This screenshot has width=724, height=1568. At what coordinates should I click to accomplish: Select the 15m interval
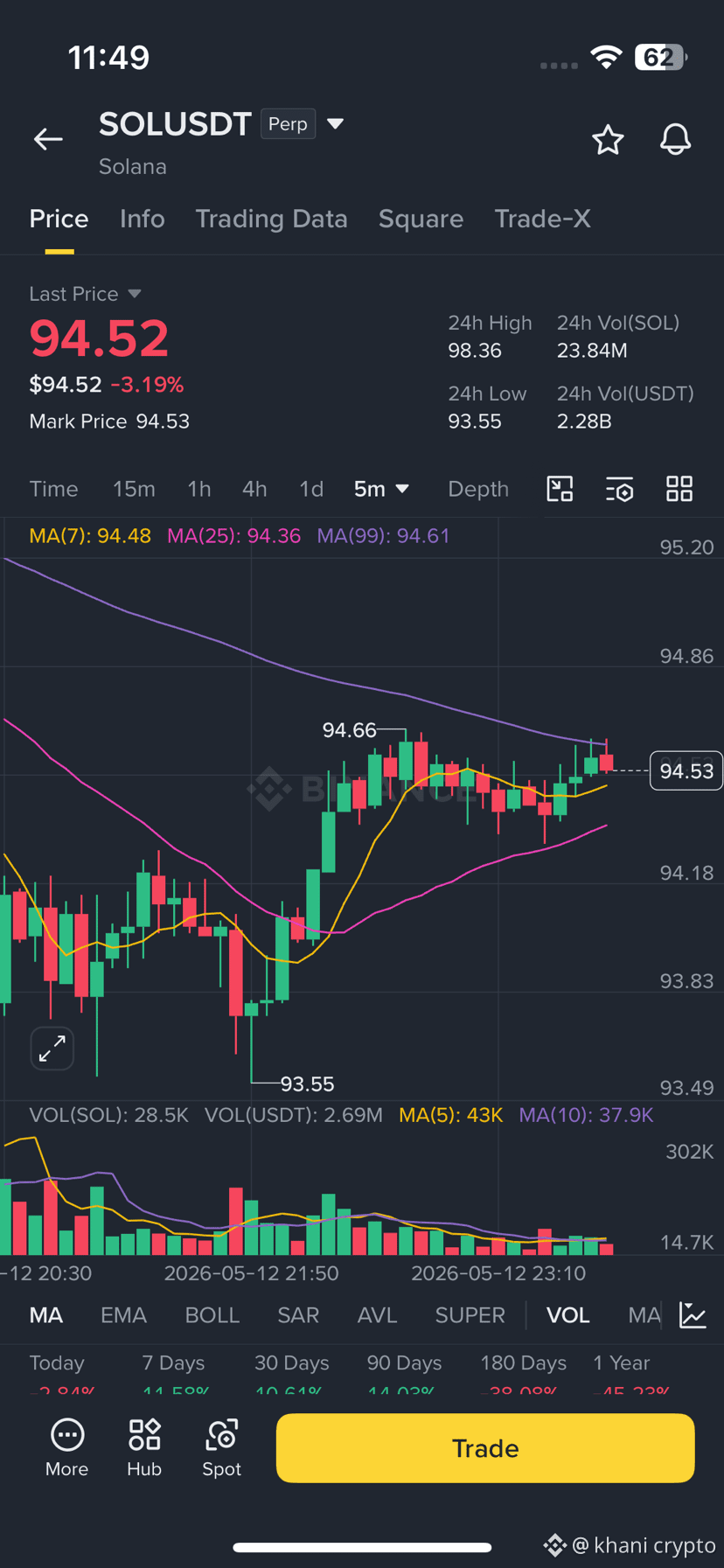point(134,489)
